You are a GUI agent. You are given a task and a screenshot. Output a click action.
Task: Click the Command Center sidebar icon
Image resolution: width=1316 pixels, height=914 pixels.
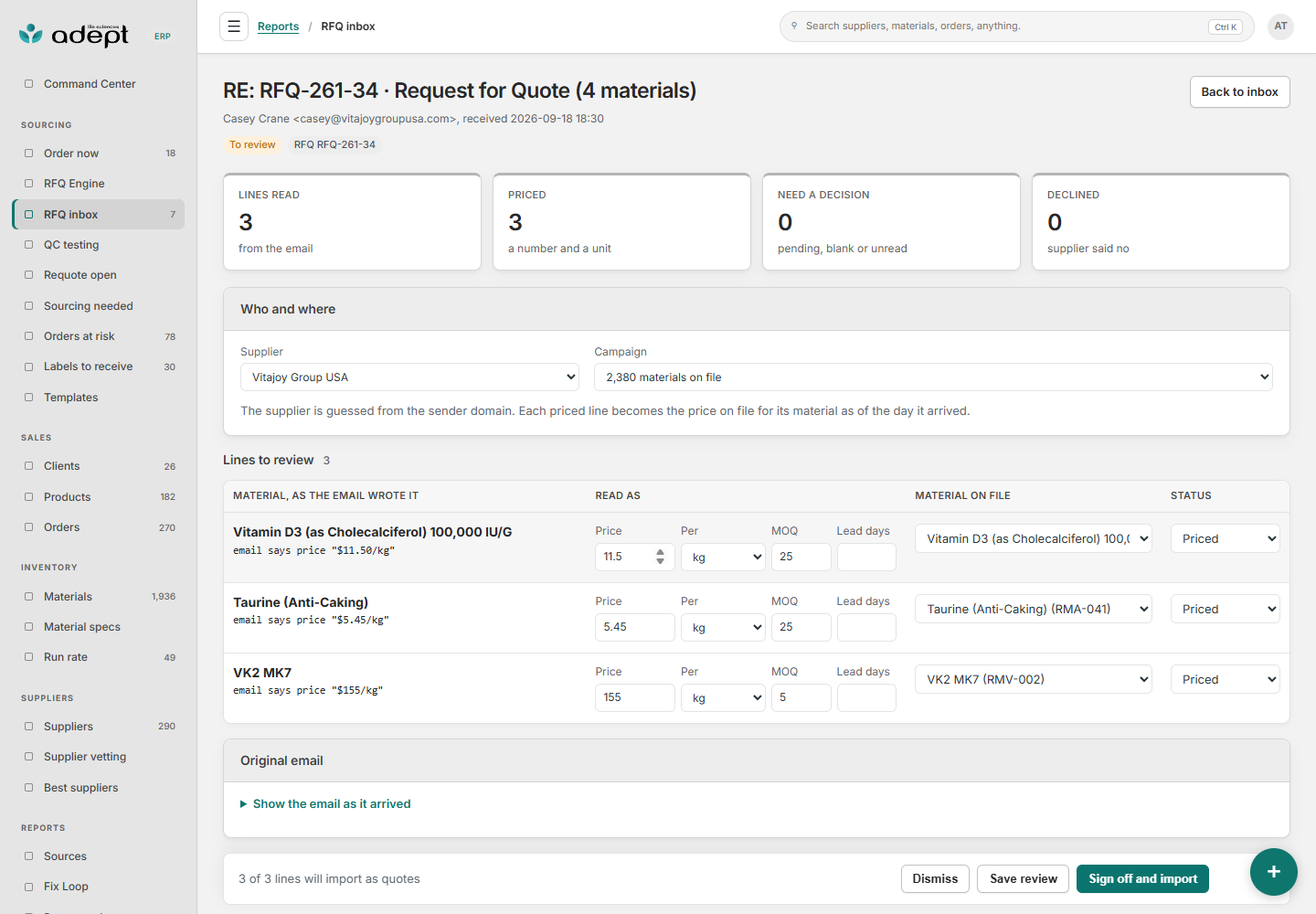[x=28, y=84]
